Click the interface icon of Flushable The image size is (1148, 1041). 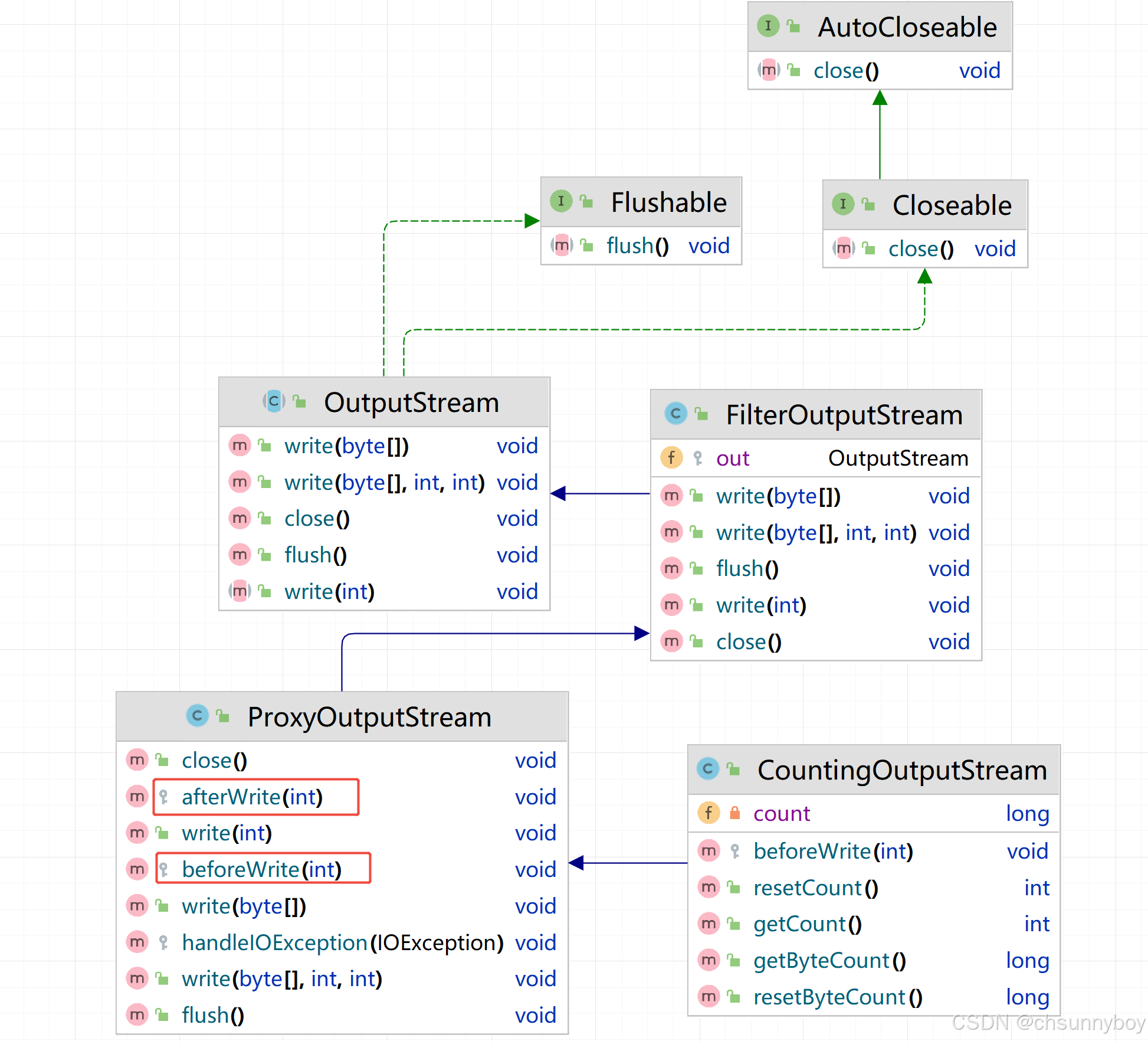561,201
